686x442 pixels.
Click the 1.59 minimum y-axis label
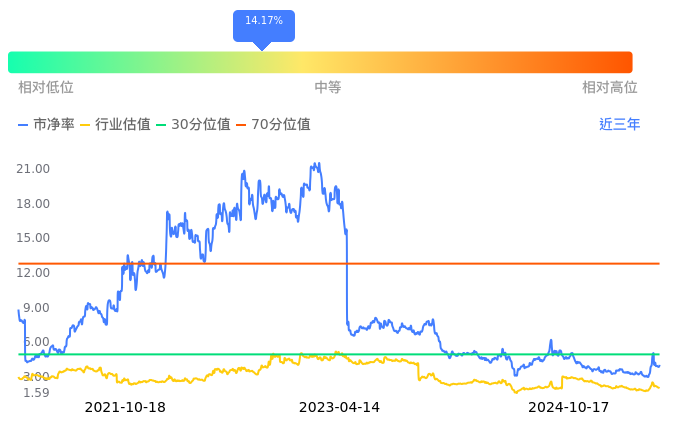(x=37, y=393)
